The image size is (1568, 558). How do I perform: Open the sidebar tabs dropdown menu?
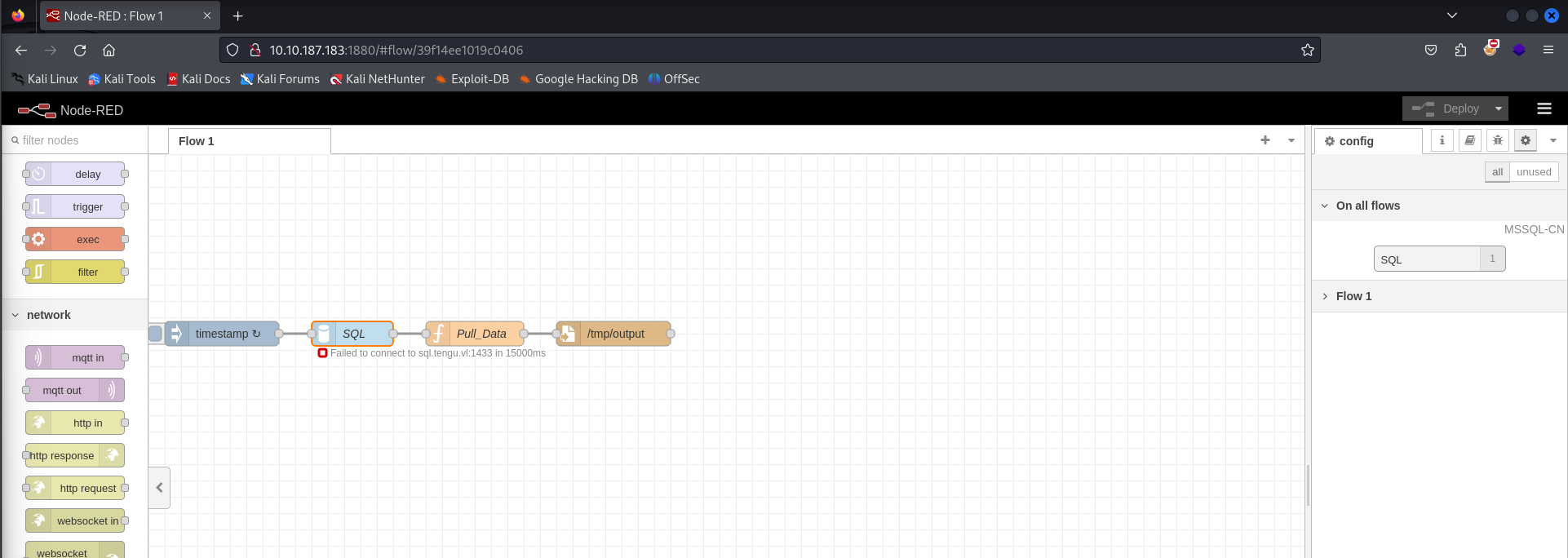click(x=1553, y=140)
